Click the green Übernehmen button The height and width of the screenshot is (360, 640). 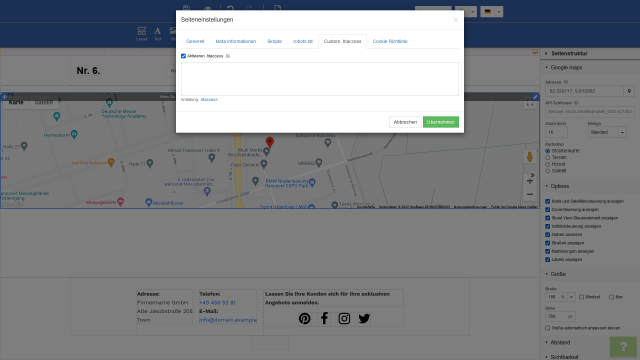441,122
